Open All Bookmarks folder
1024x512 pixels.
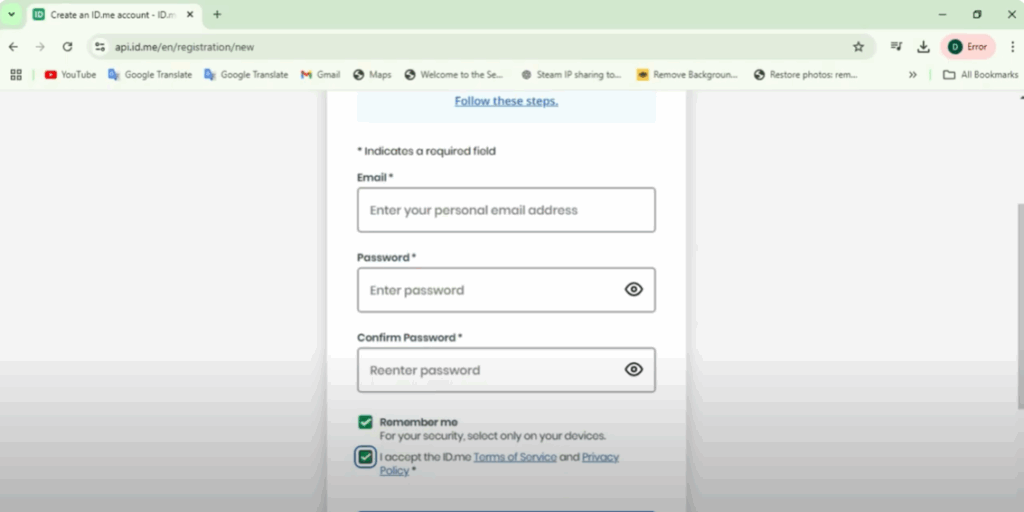[x=980, y=74]
